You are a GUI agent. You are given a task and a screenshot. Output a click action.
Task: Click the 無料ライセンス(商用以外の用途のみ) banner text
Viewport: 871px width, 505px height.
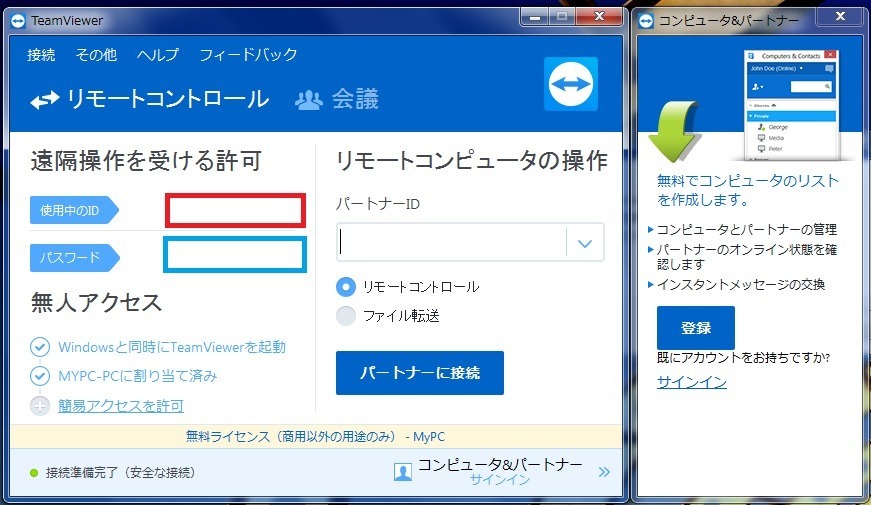click(x=316, y=437)
